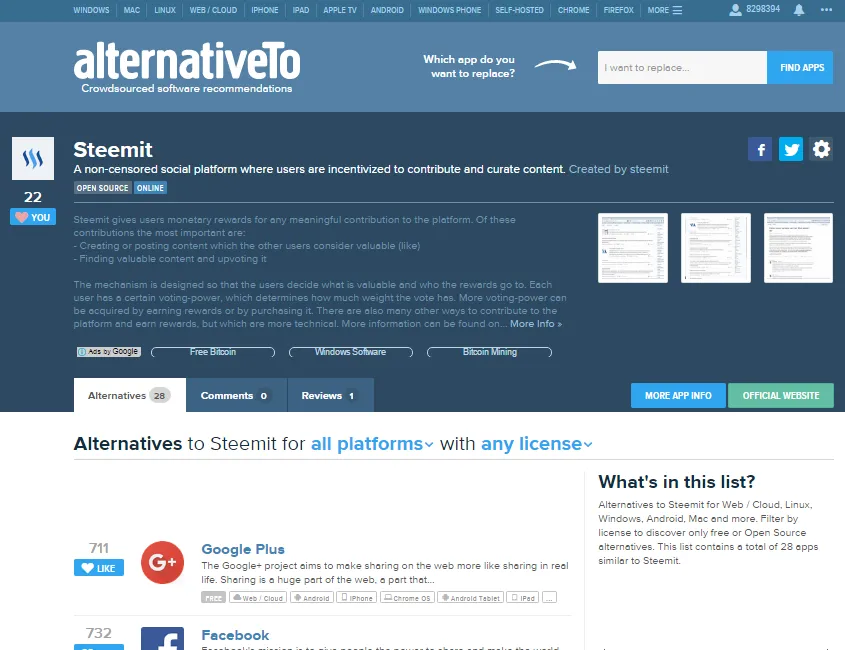Select the iPhone platform menu item
845x650 pixels.
[265, 10]
